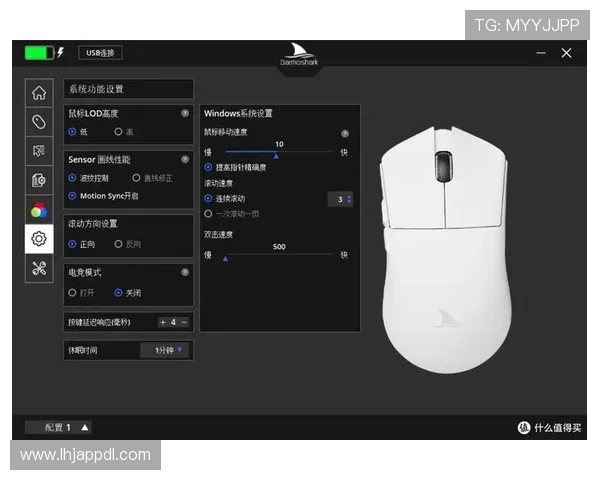This screenshot has width=600, height=480.
Task: Click minus on 按键延迟响应
Action: [x=184, y=322]
